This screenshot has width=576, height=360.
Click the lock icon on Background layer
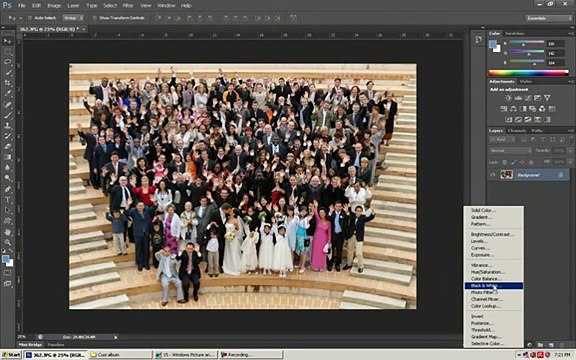(561, 175)
